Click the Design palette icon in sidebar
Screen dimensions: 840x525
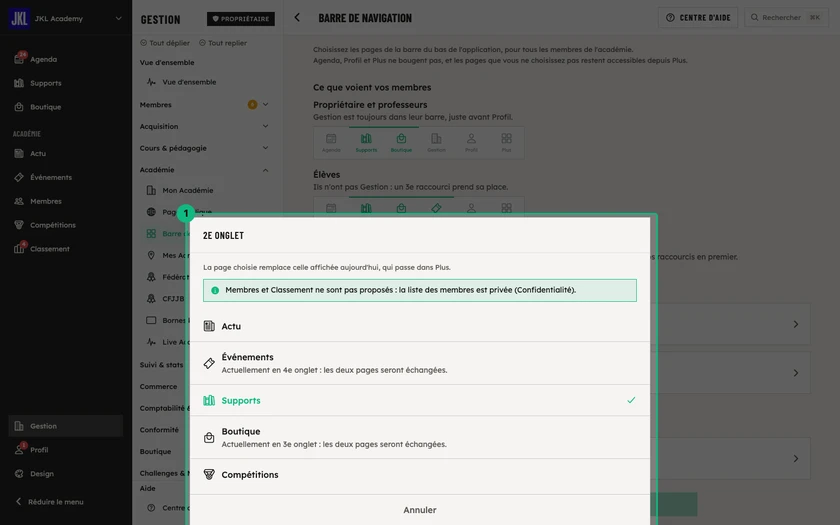pyautogui.click(x=19, y=474)
